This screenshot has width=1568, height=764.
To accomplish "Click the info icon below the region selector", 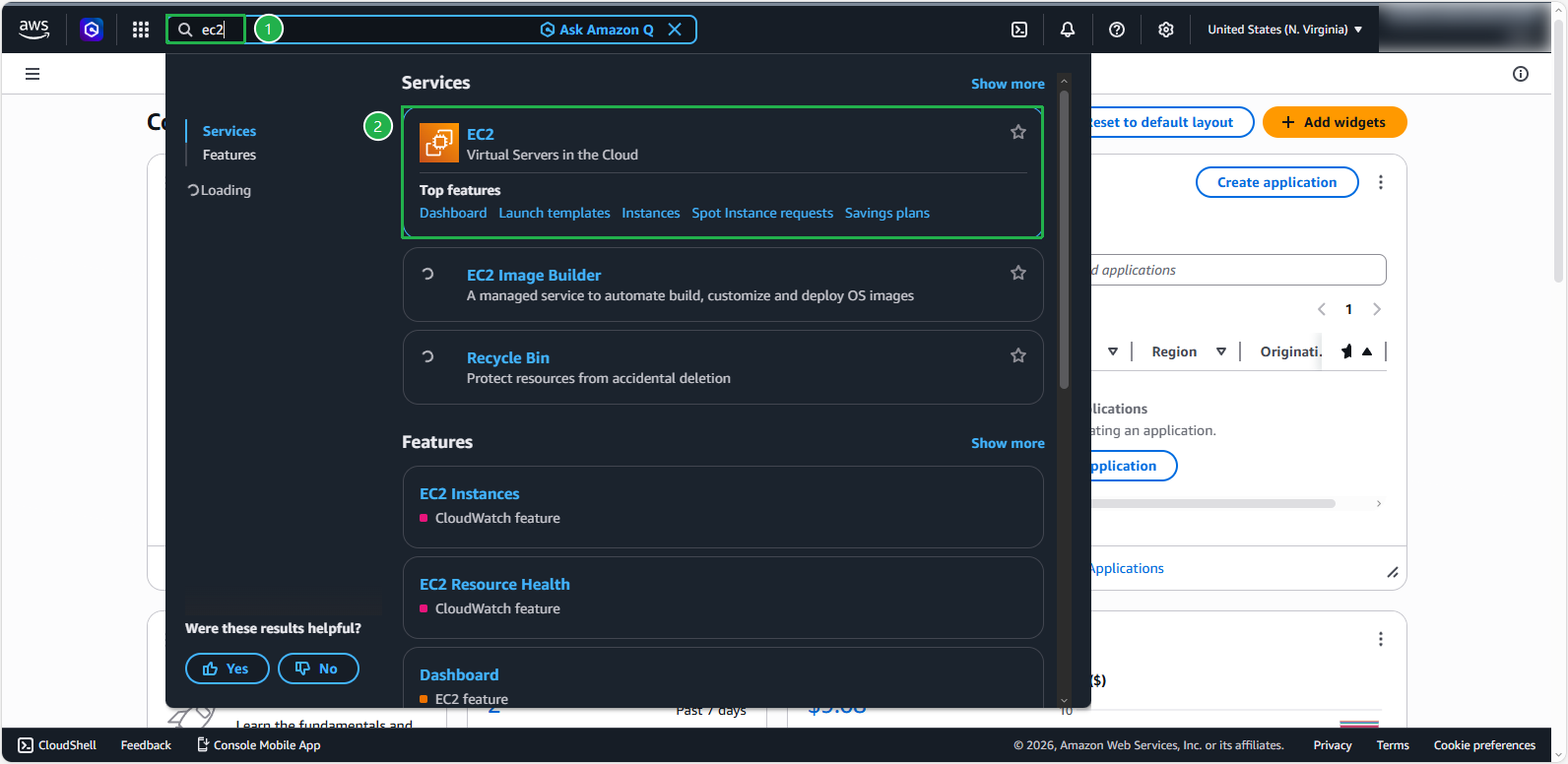I will (1521, 74).
